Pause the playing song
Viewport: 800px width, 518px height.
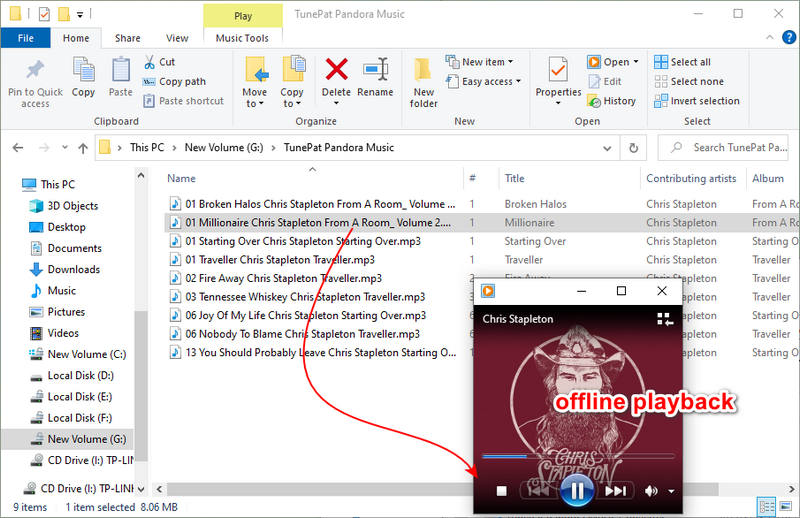click(577, 491)
